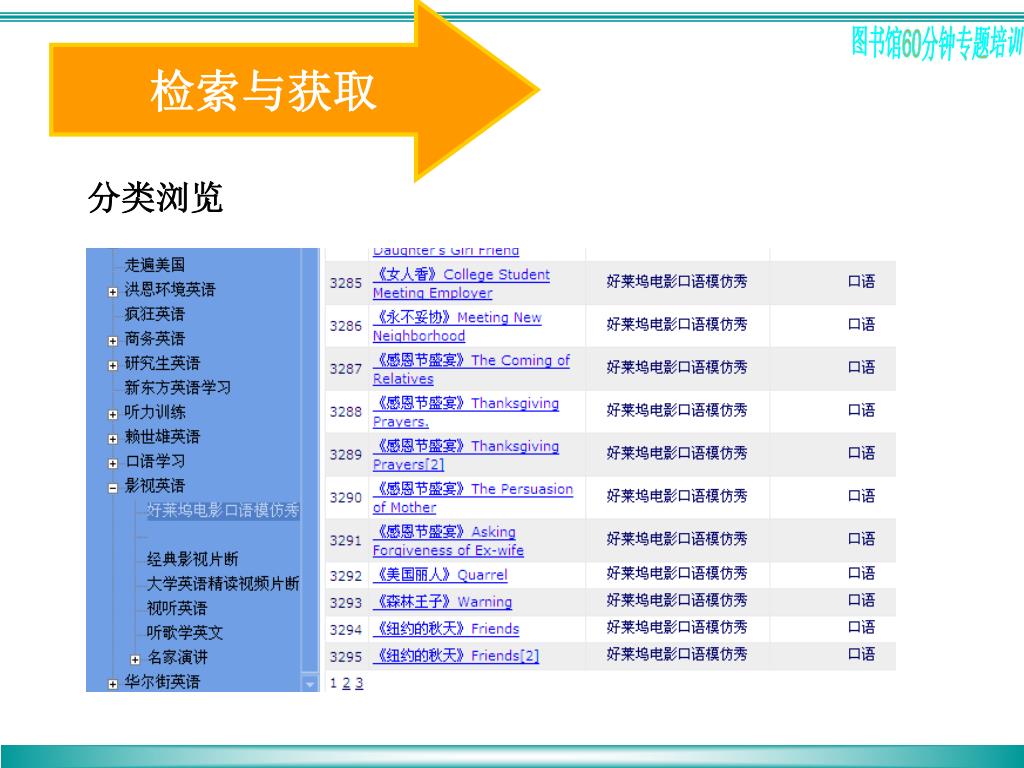Go to results page 2

[346, 684]
